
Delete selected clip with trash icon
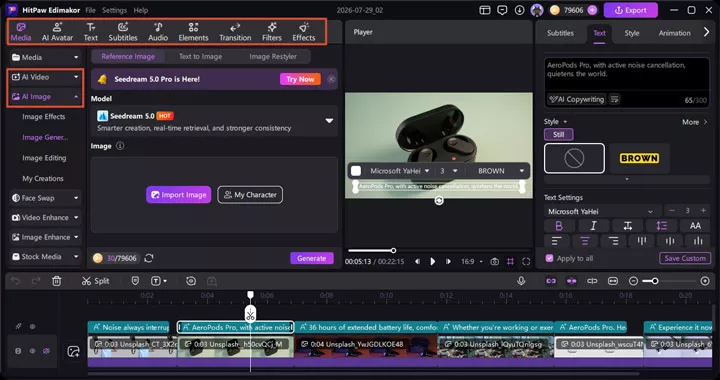point(56,281)
